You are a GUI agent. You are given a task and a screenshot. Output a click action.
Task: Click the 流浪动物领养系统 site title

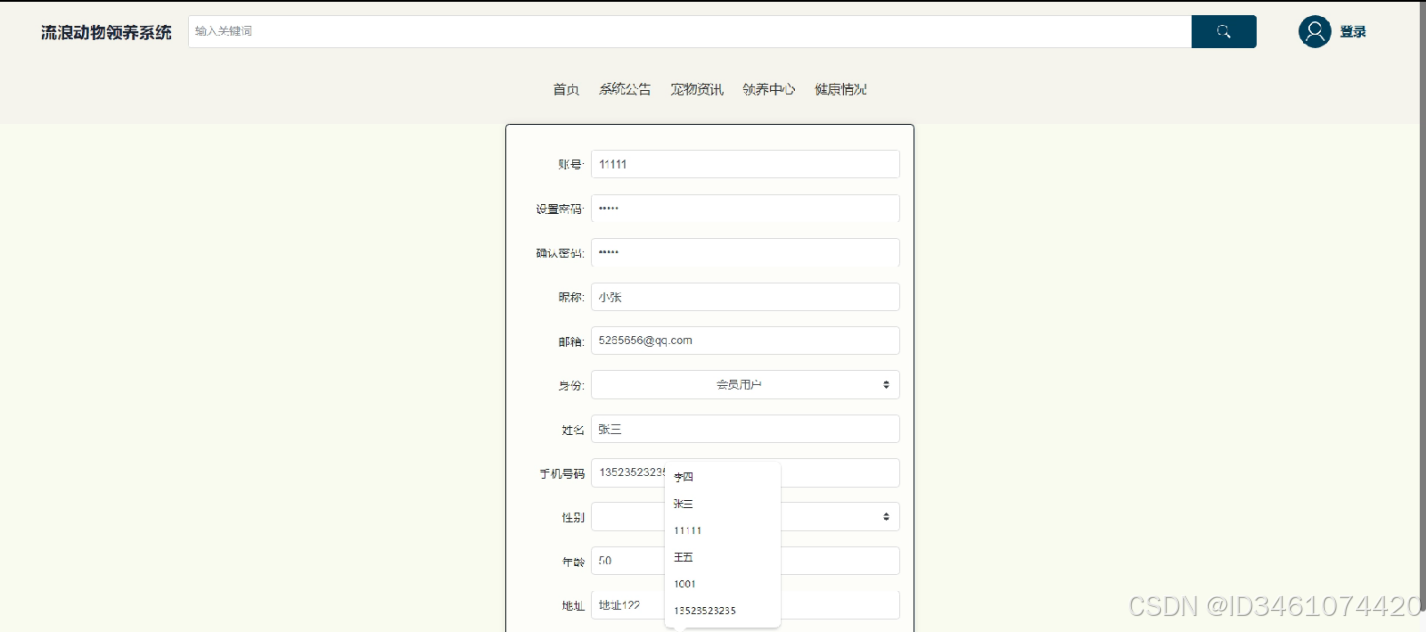click(106, 32)
